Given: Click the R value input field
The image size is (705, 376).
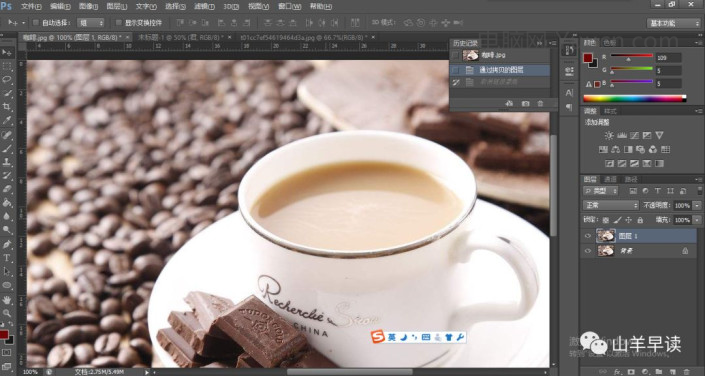Looking at the screenshot, I should point(668,58).
